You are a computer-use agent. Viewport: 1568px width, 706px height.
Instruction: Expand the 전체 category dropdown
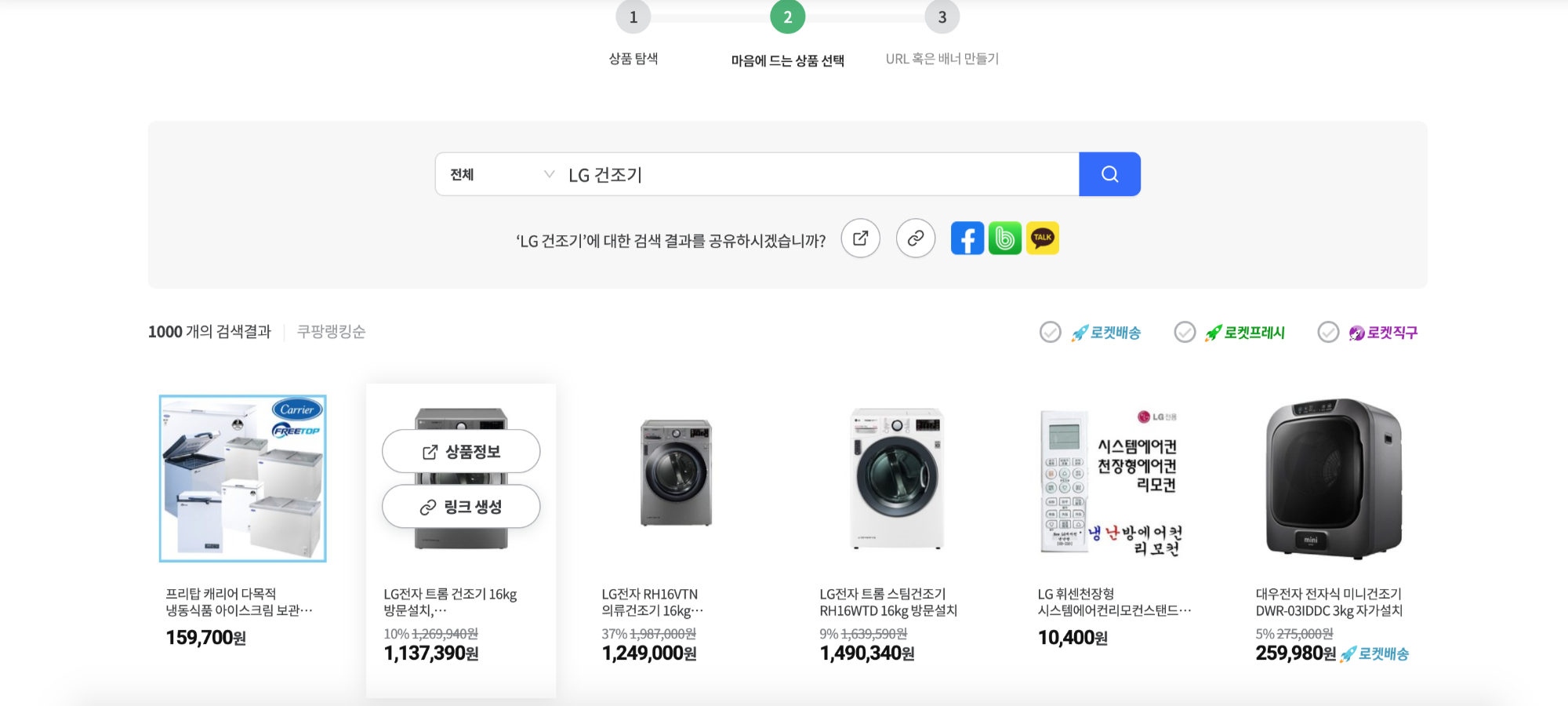pos(502,174)
